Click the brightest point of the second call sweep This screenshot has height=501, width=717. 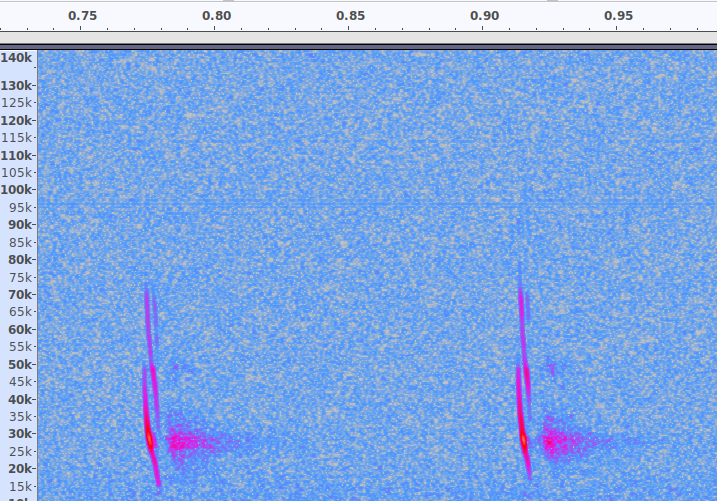click(x=522, y=437)
